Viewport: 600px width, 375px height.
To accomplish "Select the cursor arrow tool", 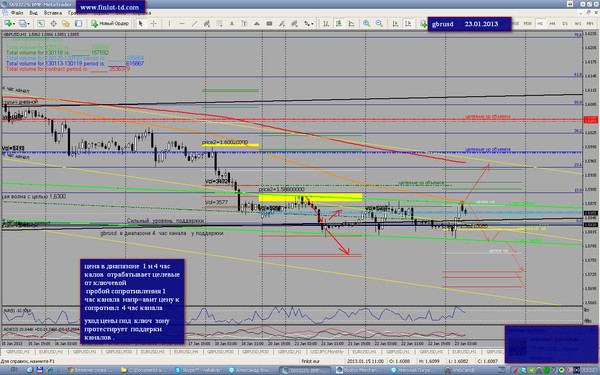I will [x=140, y=24].
